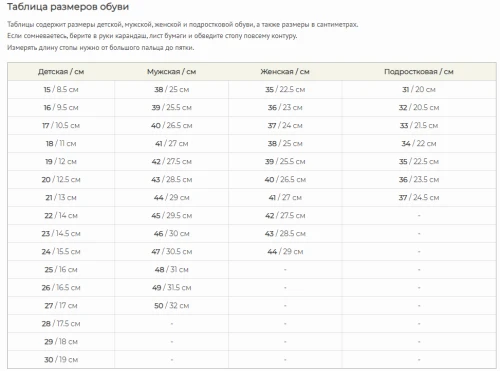
Task: Click the cell '21 / 13 см'
Action: [x=61, y=198]
